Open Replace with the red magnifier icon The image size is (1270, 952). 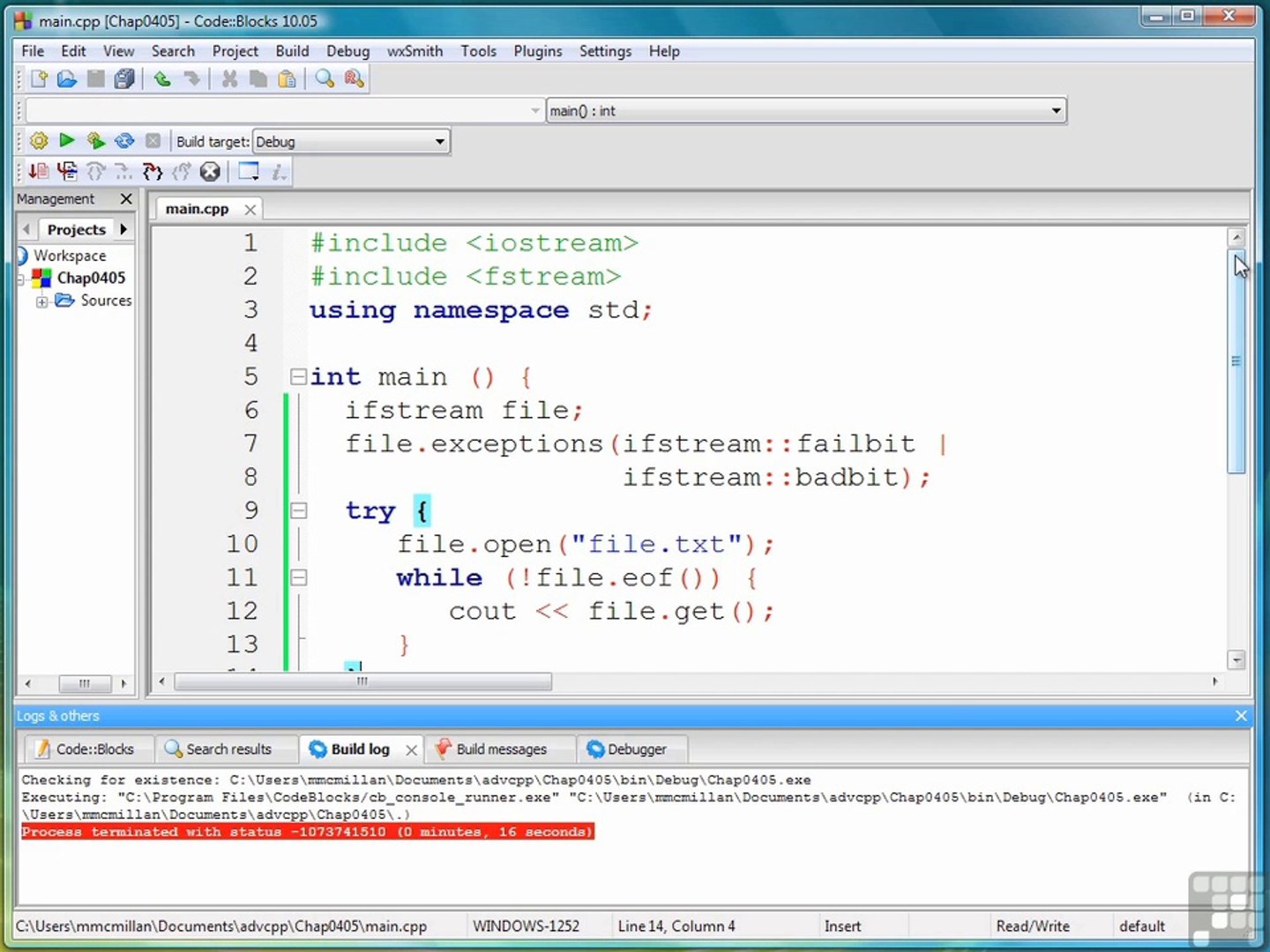point(354,79)
